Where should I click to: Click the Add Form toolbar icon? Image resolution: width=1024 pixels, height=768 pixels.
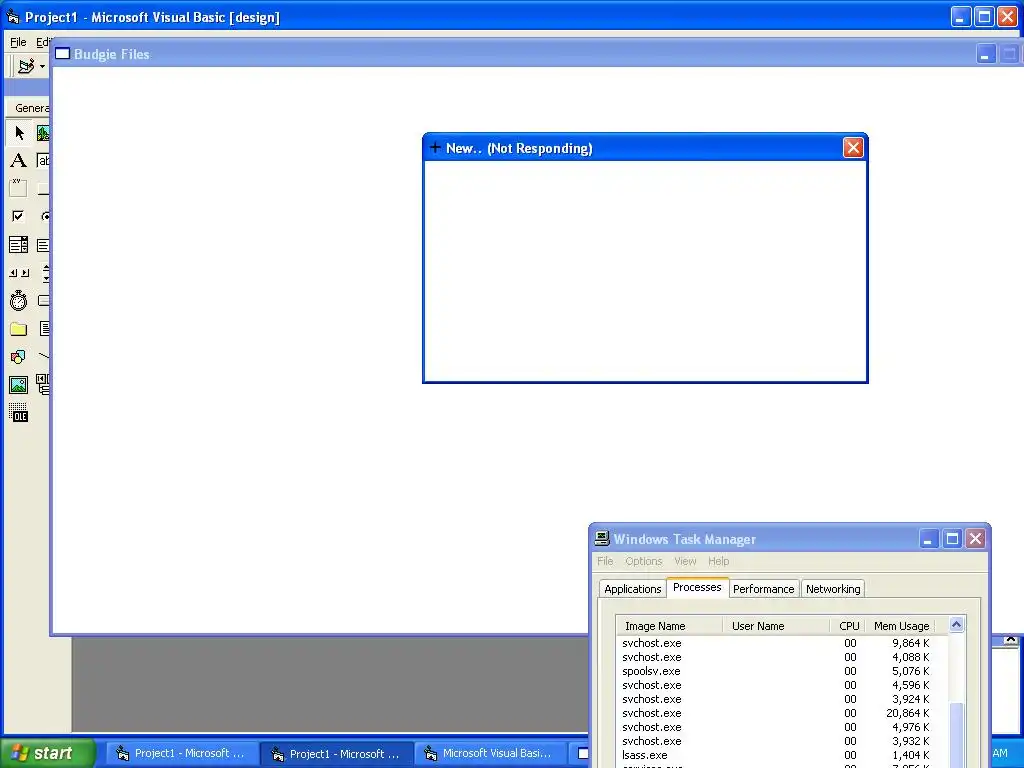click(x=26, y=66)
